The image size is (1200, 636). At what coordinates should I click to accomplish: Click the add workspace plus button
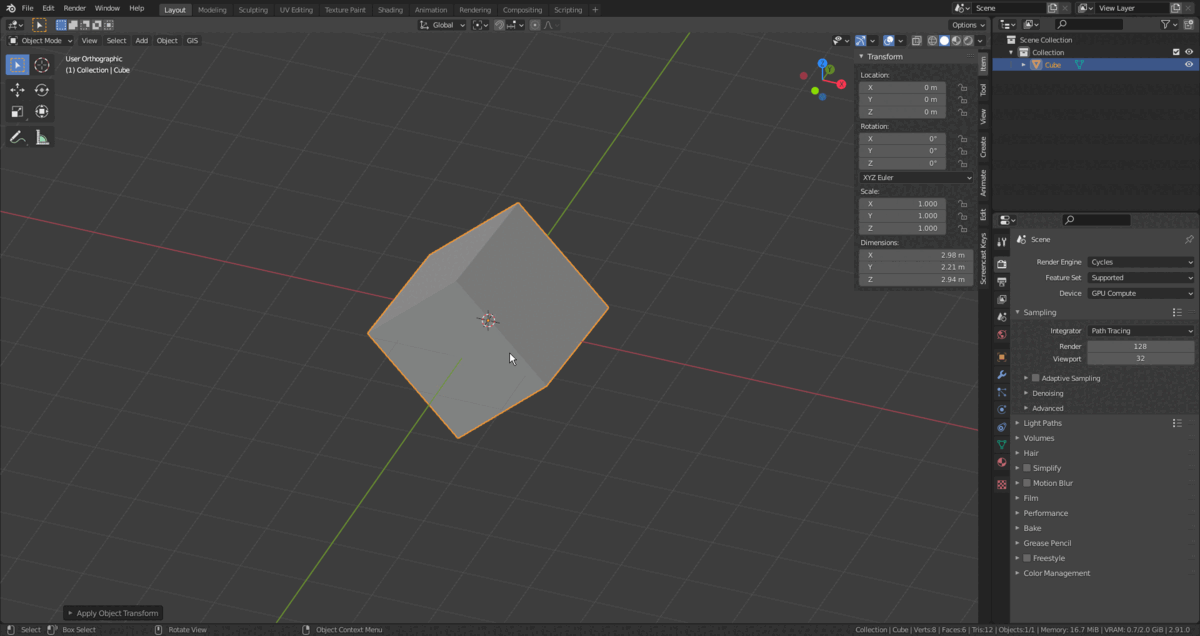coord(595,10)
